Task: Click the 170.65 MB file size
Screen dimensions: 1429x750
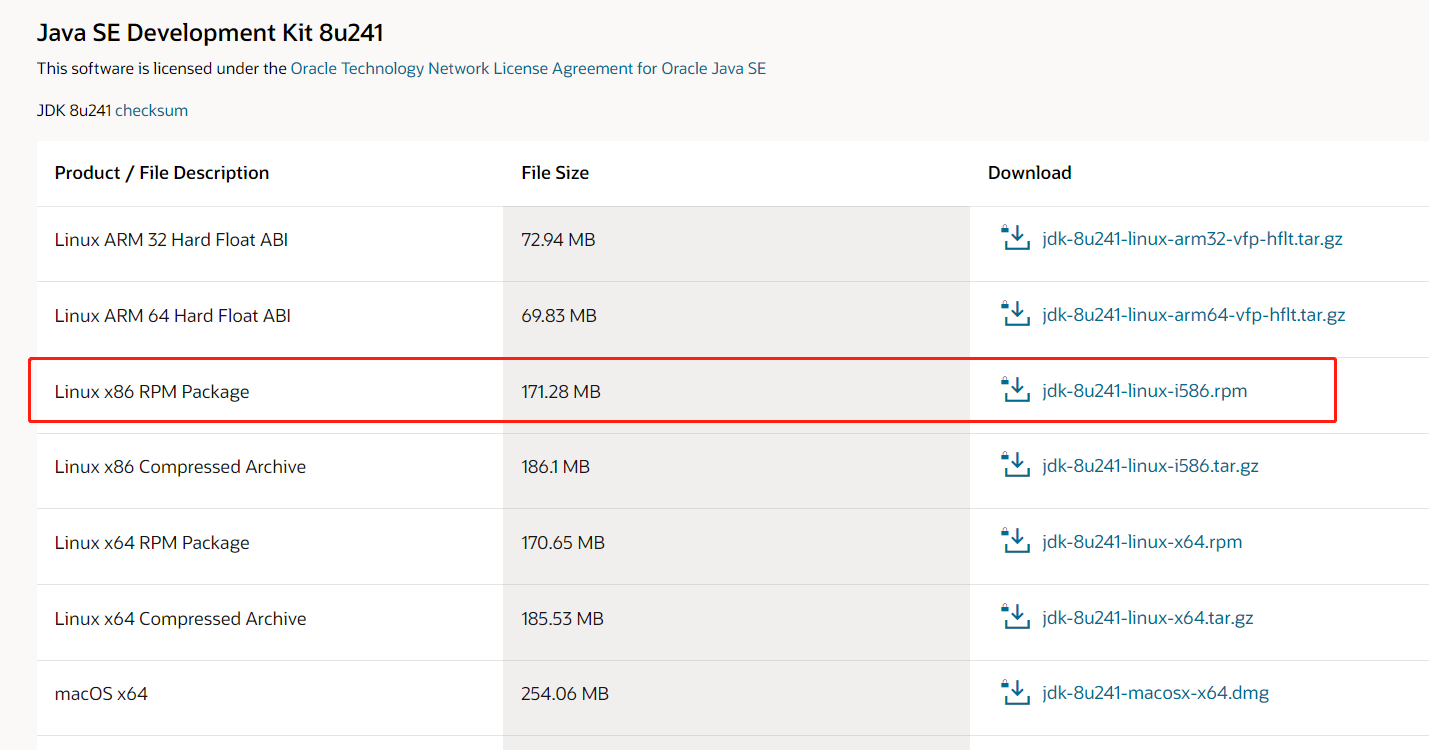Action: click(563, 543)
